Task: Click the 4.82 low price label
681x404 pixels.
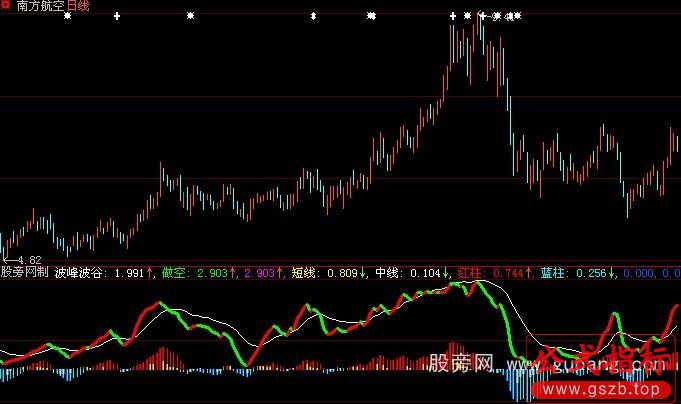Action: pos(30,259)
